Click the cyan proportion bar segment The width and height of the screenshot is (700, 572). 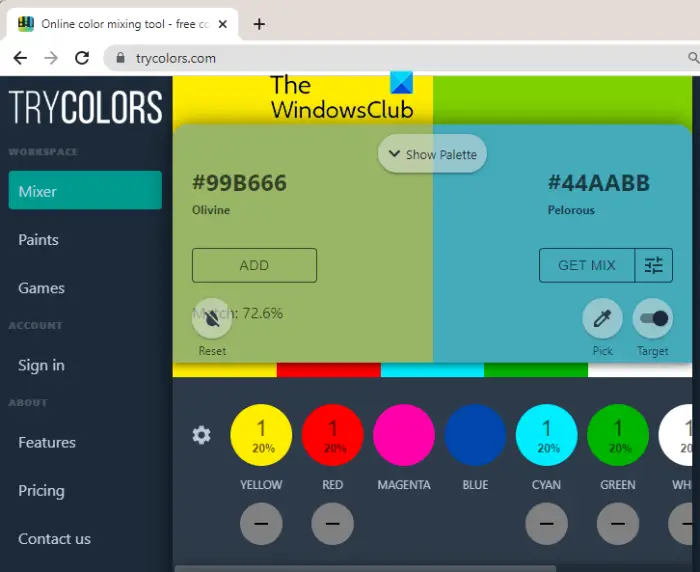[432, 370]
